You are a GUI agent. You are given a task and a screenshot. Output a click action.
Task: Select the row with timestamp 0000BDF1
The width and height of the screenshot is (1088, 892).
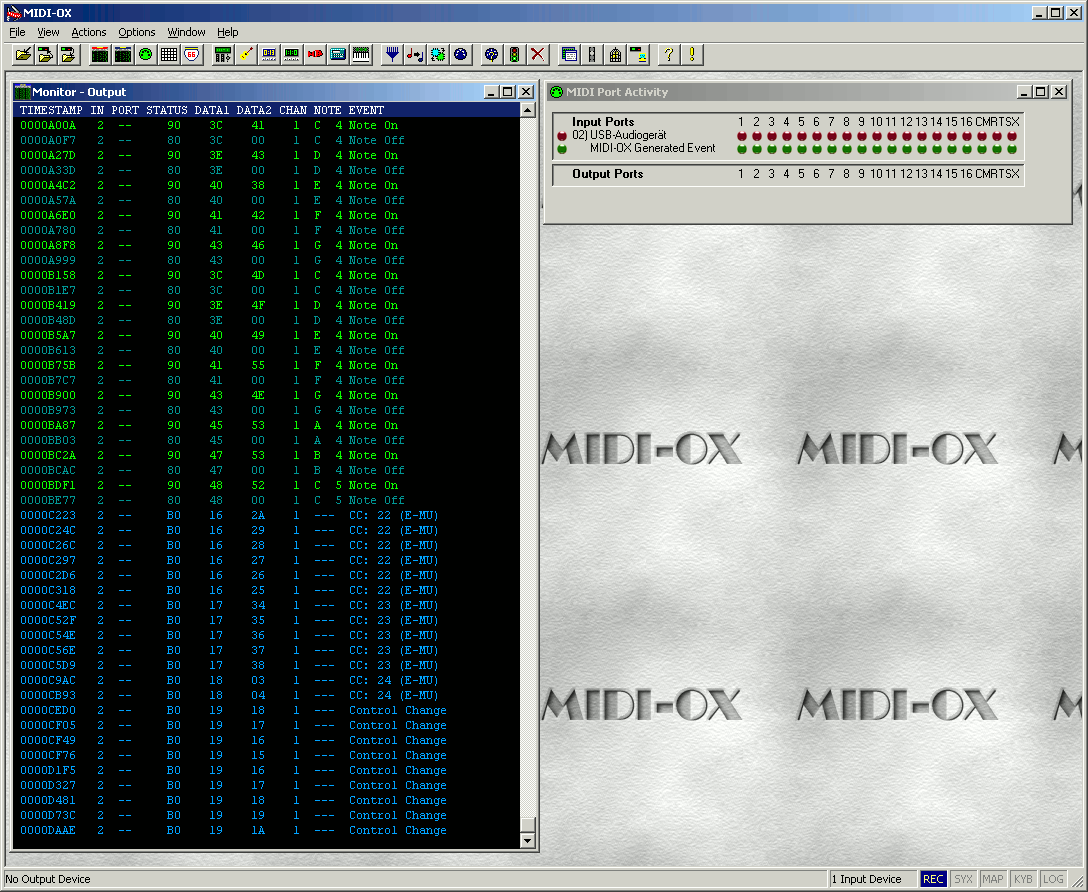point(266,486)
